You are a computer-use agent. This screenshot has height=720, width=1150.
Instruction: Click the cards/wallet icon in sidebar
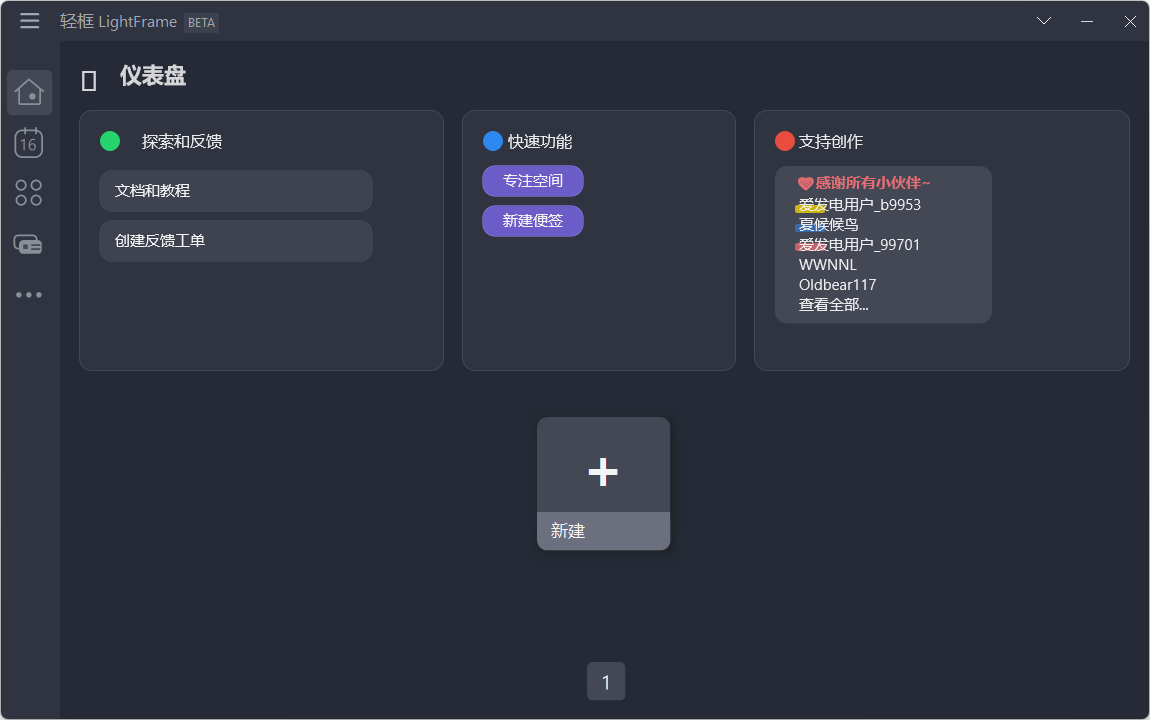tap(29, 243)
